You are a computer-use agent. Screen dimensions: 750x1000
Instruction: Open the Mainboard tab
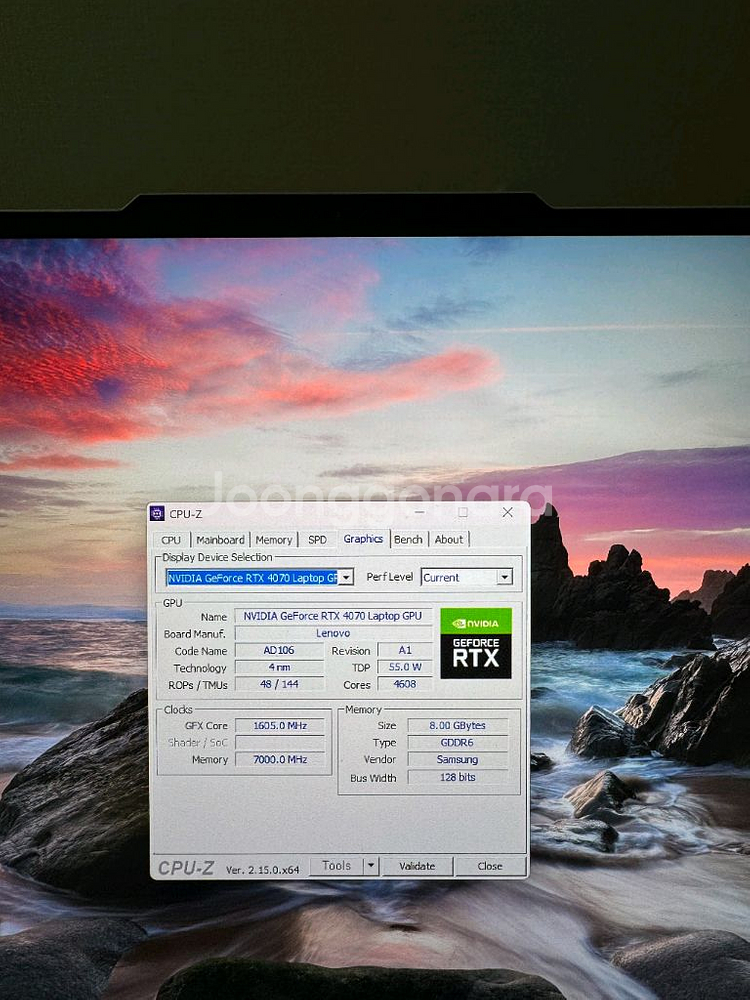(x=220, y=539)
